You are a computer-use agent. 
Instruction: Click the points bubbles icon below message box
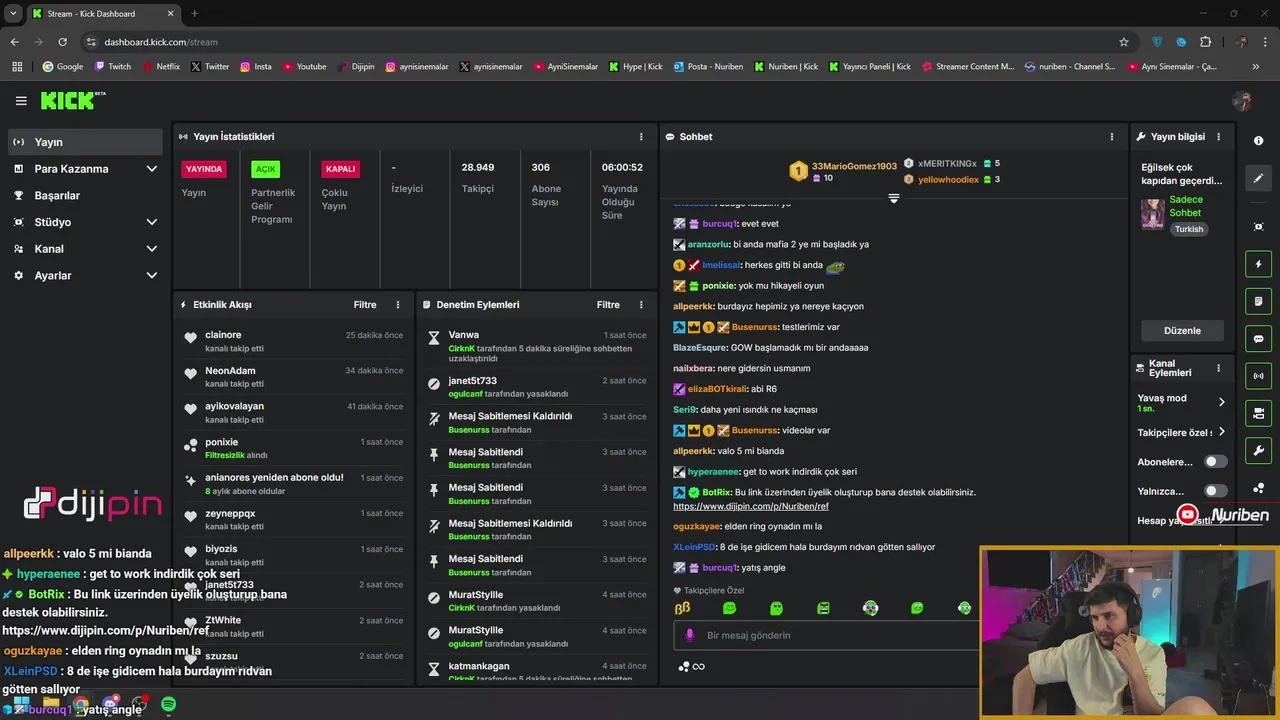pos(684,667)
